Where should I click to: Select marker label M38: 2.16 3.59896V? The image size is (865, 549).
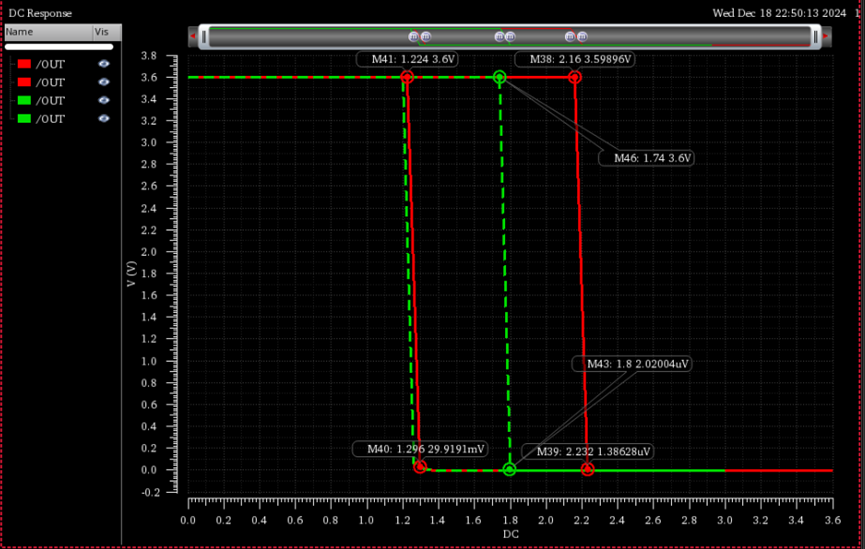click(575, 59)
